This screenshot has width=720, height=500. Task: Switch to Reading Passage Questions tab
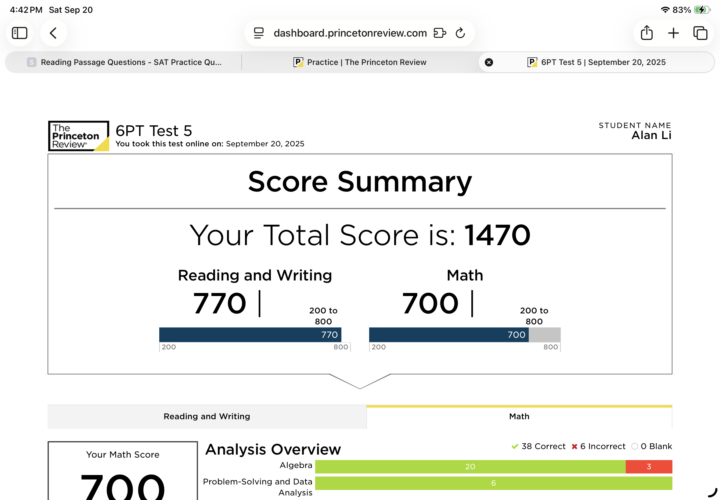click(x=123, y=62)
